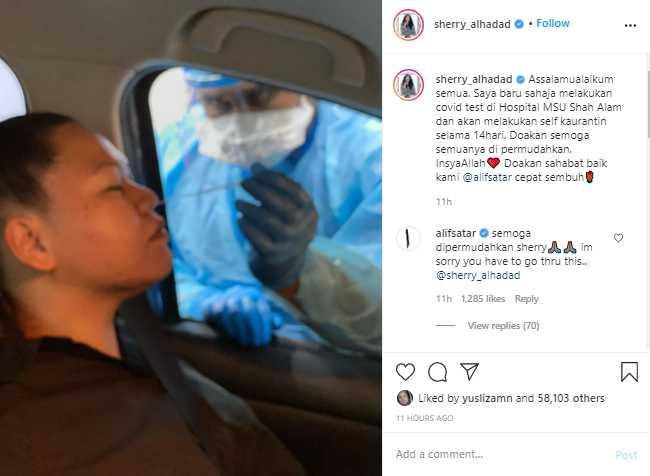Like alifsatar's comment with small heart

pyautogui.click(x=618, y=238)
